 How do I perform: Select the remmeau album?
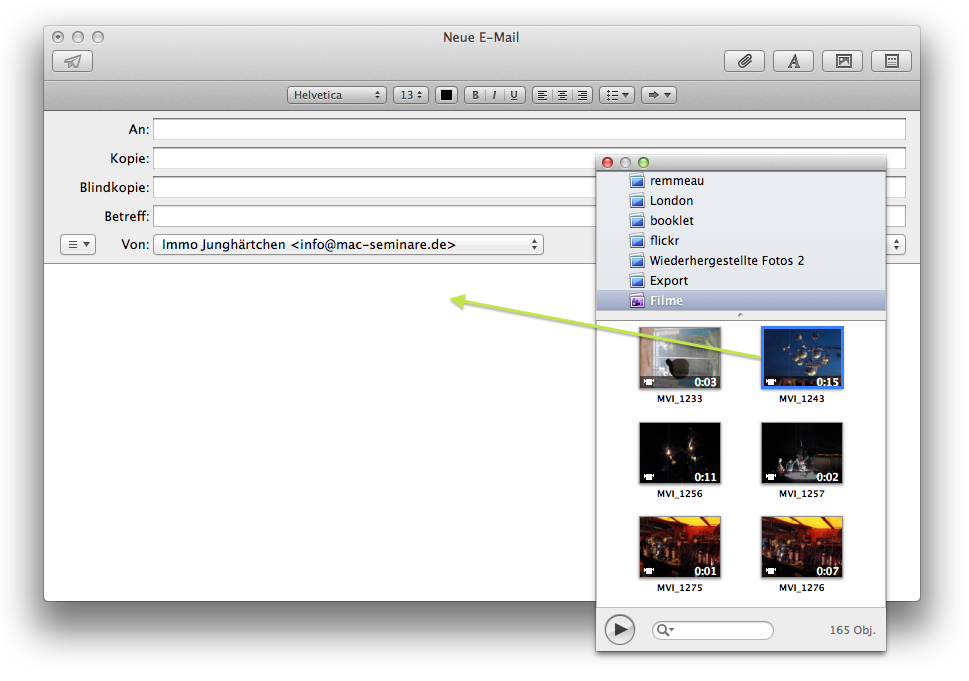(740, 180)
